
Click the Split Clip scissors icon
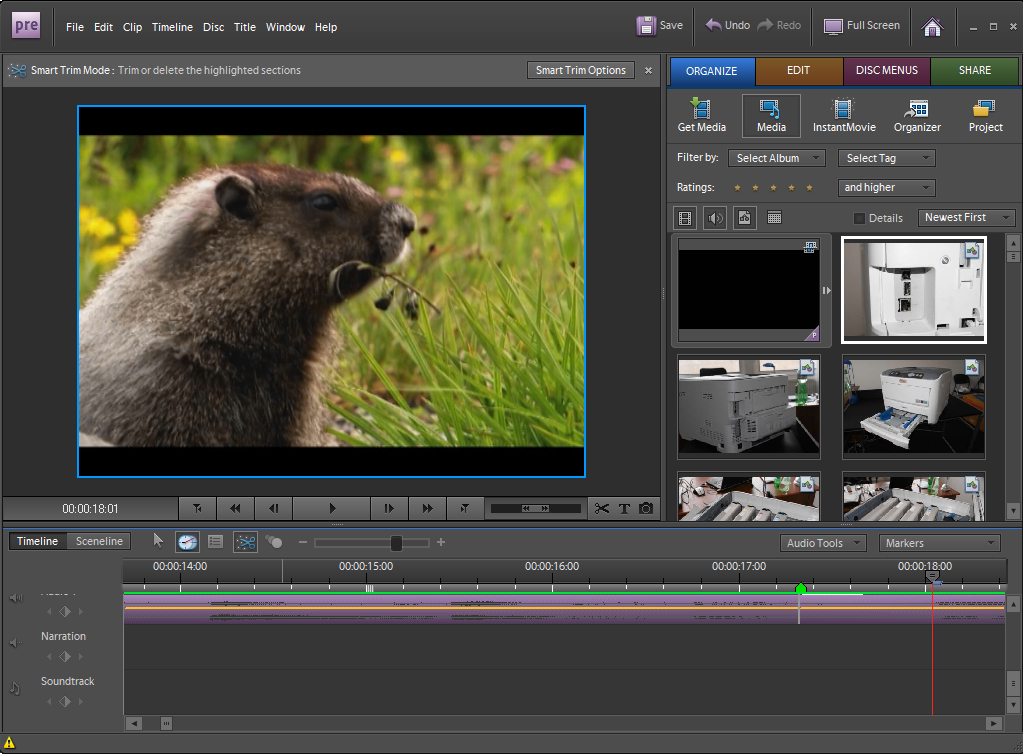coord(601,509)
